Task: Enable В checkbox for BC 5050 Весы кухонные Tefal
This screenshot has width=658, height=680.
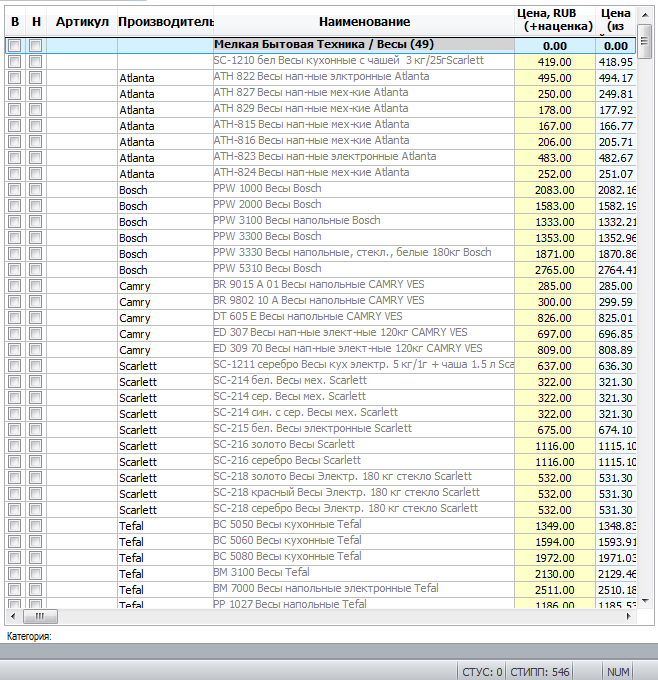Action: 14,526
